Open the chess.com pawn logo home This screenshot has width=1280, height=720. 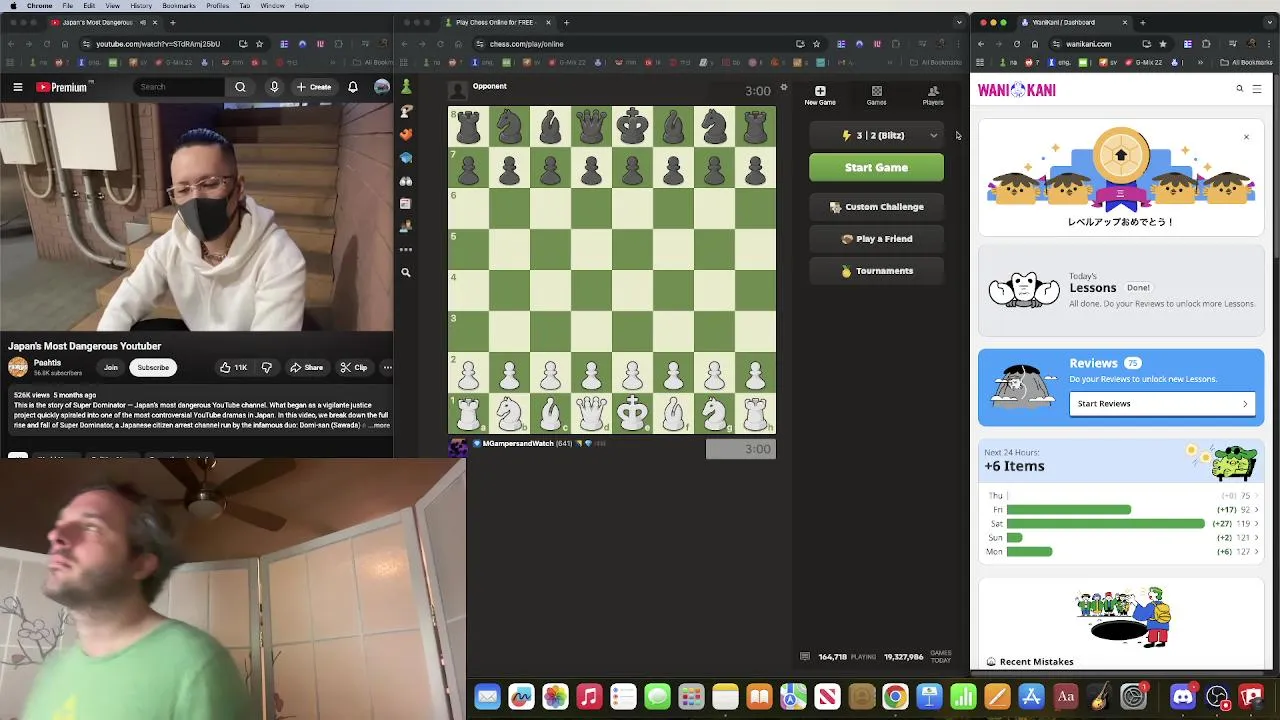406,87
